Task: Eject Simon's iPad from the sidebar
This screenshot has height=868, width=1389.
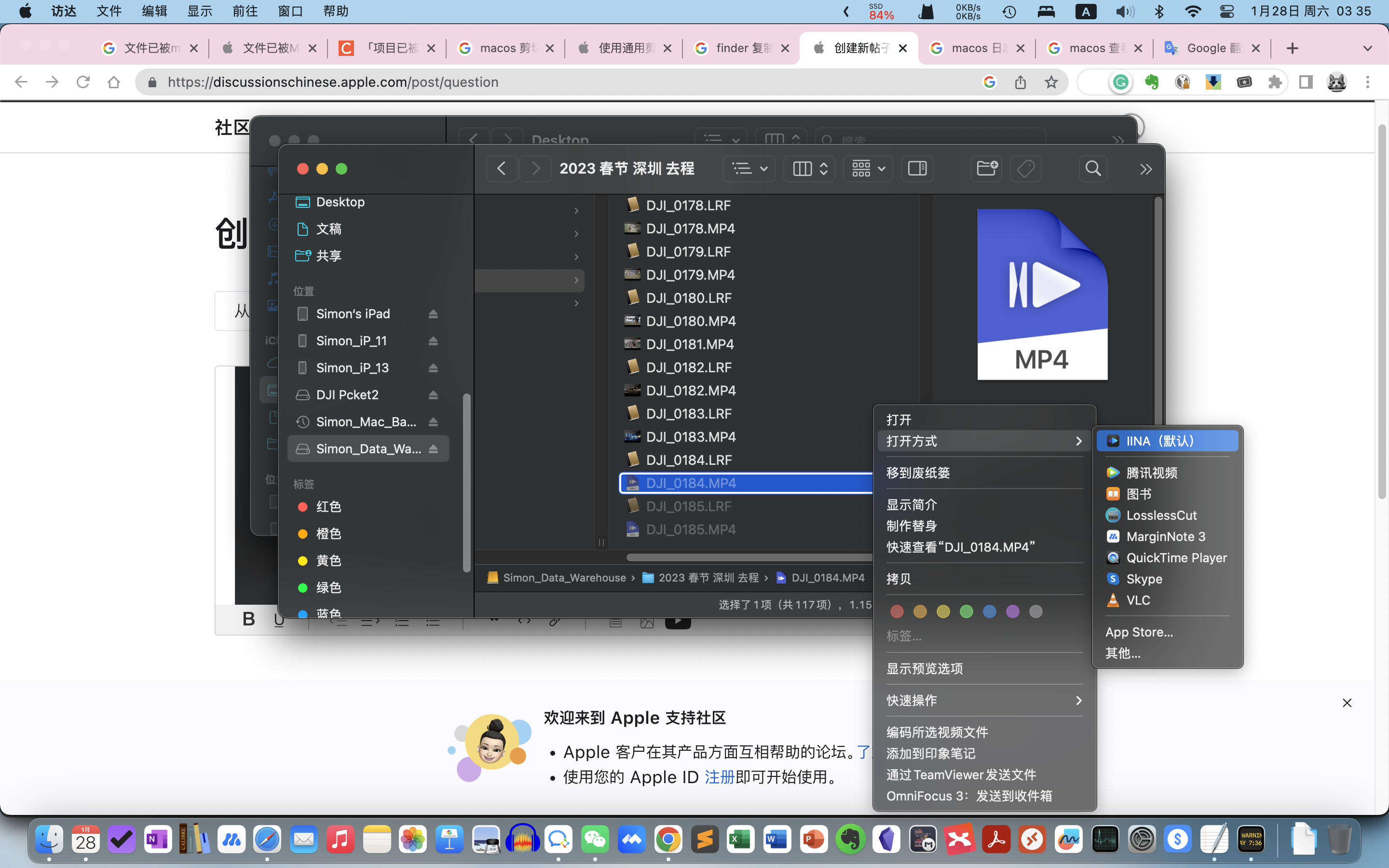Action: tap(434, 314)
